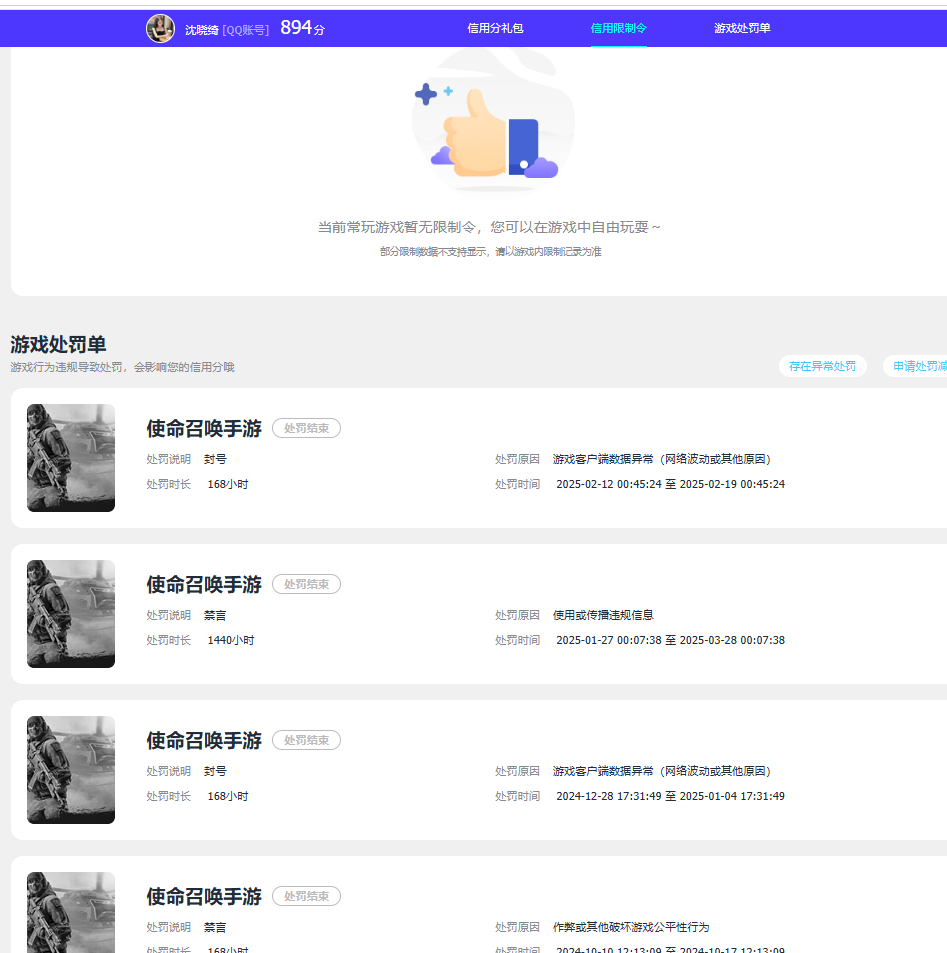
Task: Click 处罚结束 badge on 1440小时 card
Action: pyautogui.click(x=306, y=584)
